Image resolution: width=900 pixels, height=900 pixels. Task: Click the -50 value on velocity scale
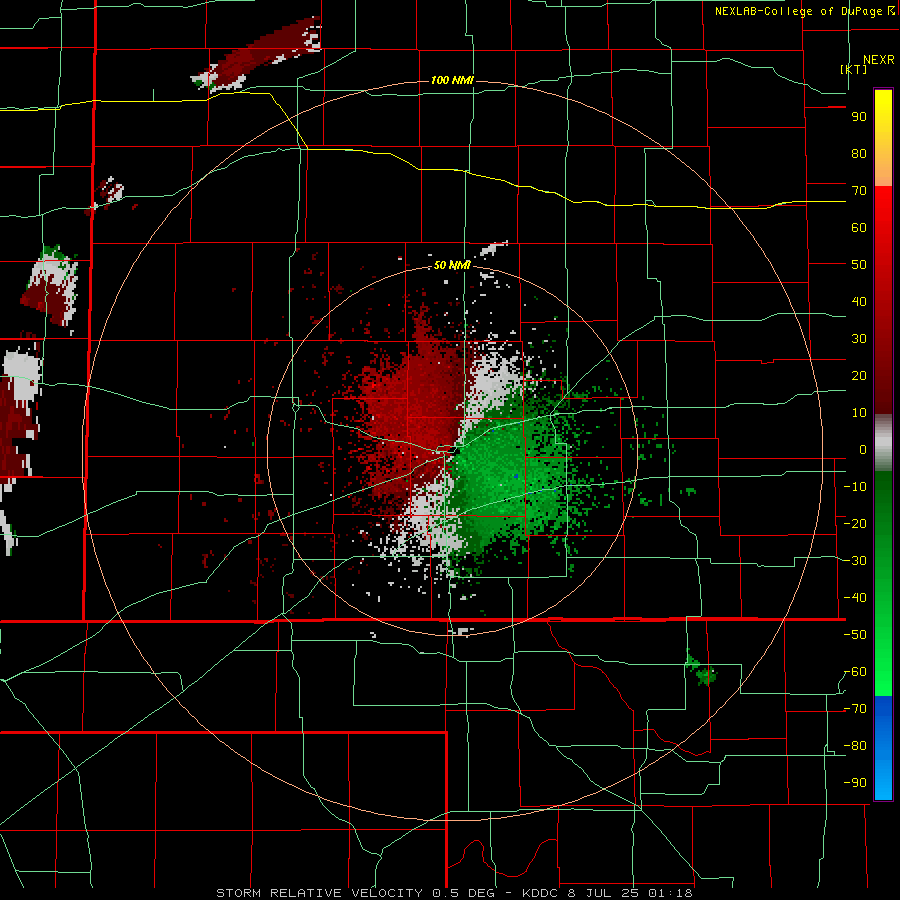point(855,635)
